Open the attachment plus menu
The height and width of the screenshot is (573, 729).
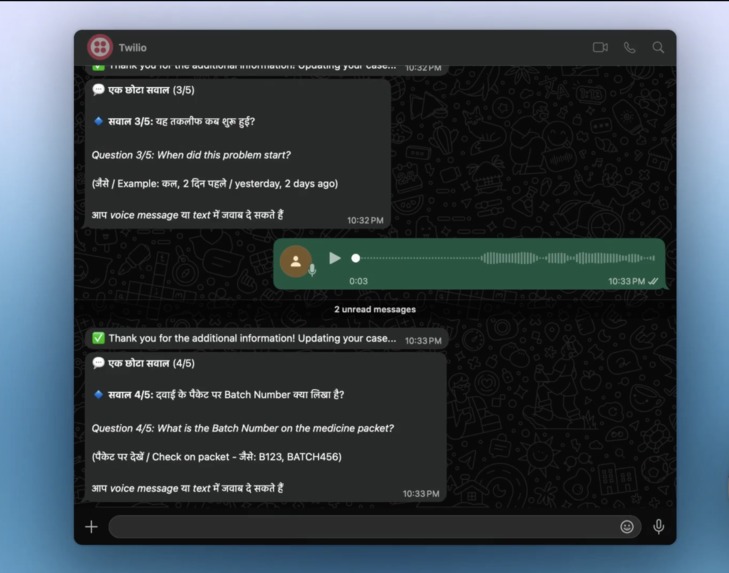(x=92, y=527)
